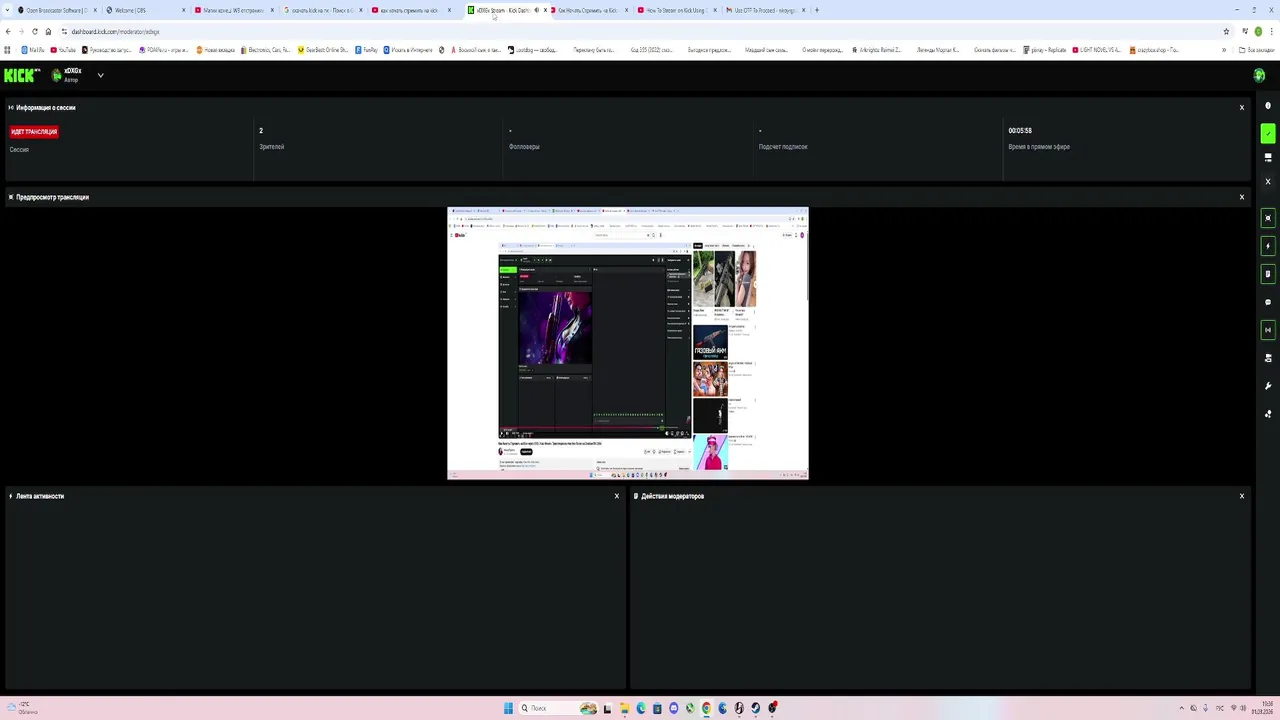Screen dimensions: 1280x720
Task: Open the Все закладки bookmarks folder
Action: [1258, 50]
